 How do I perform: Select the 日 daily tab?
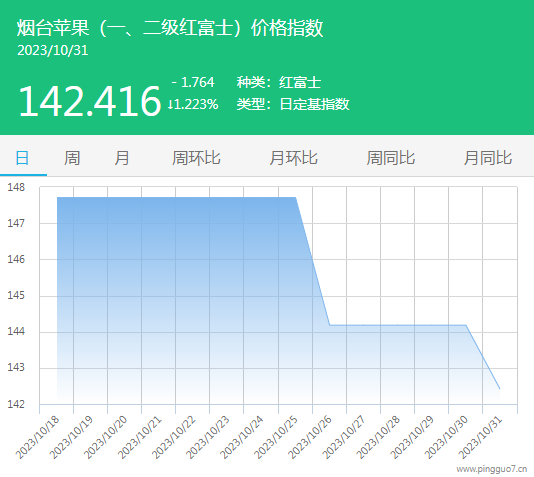tap(22, 158)
